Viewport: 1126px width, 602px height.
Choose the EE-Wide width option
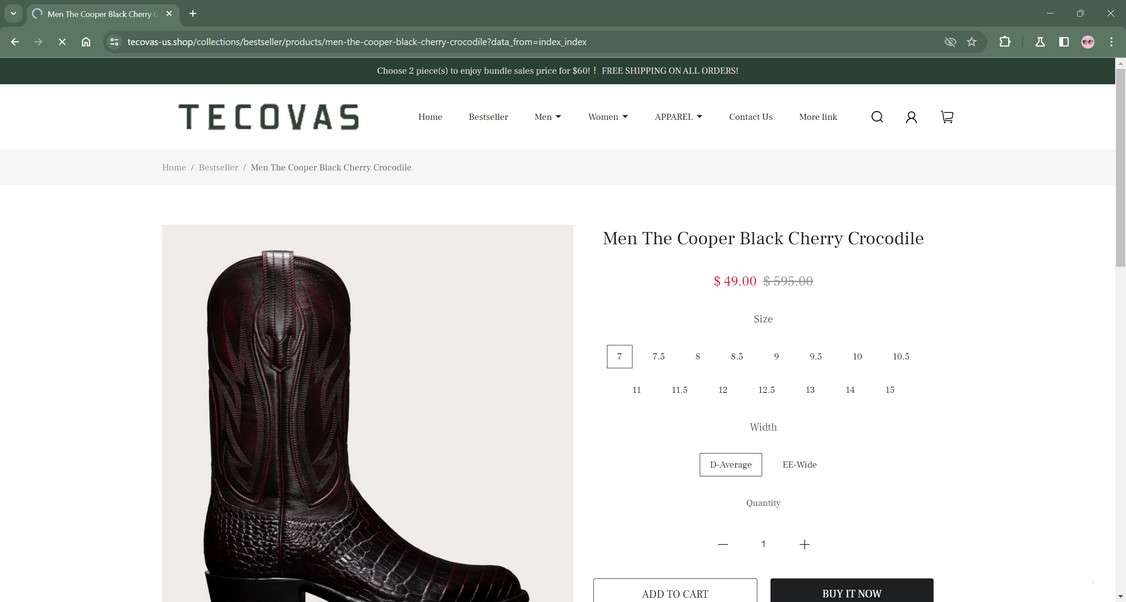point(799,465)
